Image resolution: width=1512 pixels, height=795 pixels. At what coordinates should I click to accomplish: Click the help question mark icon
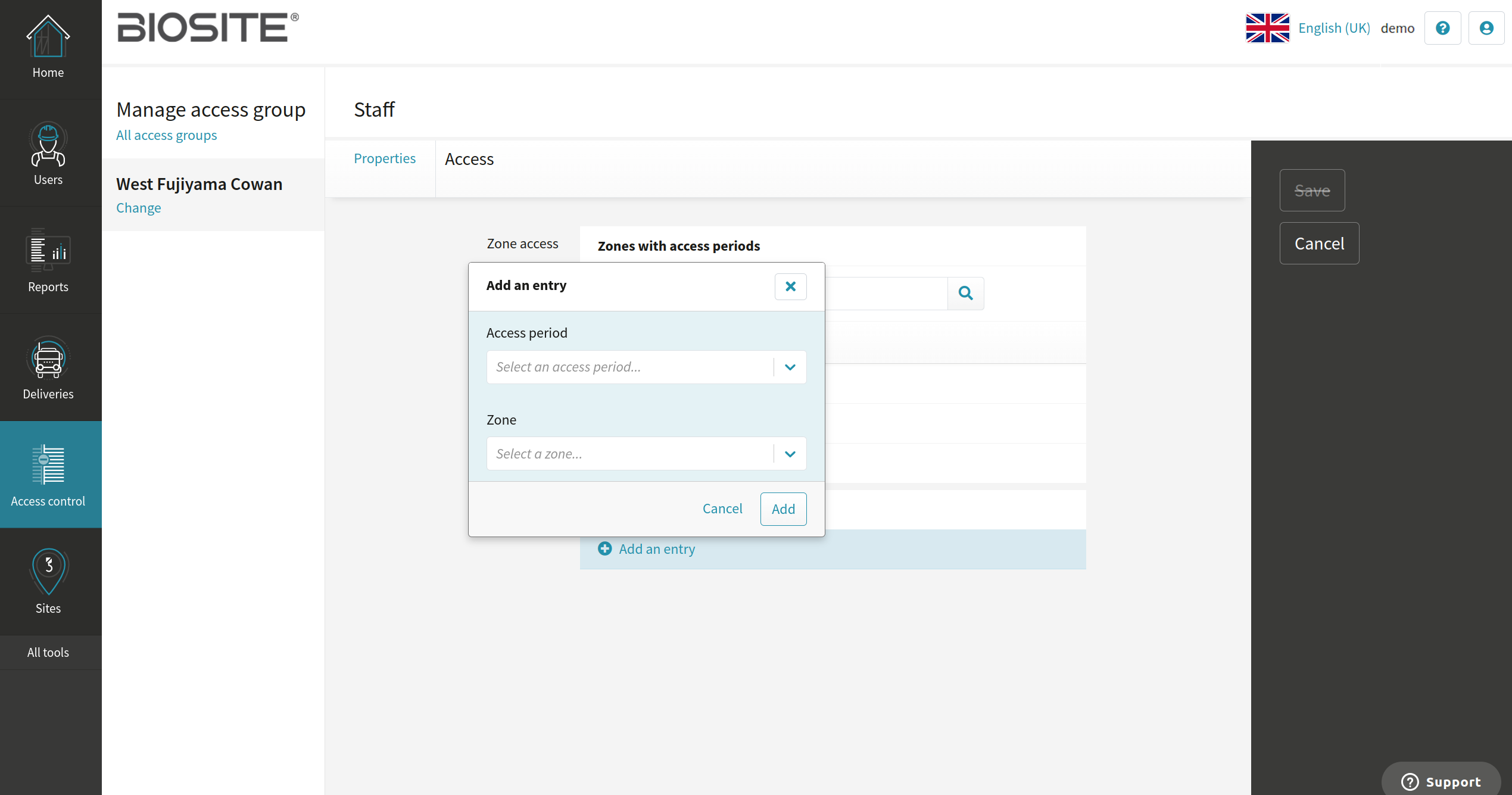coord(1442,28)
